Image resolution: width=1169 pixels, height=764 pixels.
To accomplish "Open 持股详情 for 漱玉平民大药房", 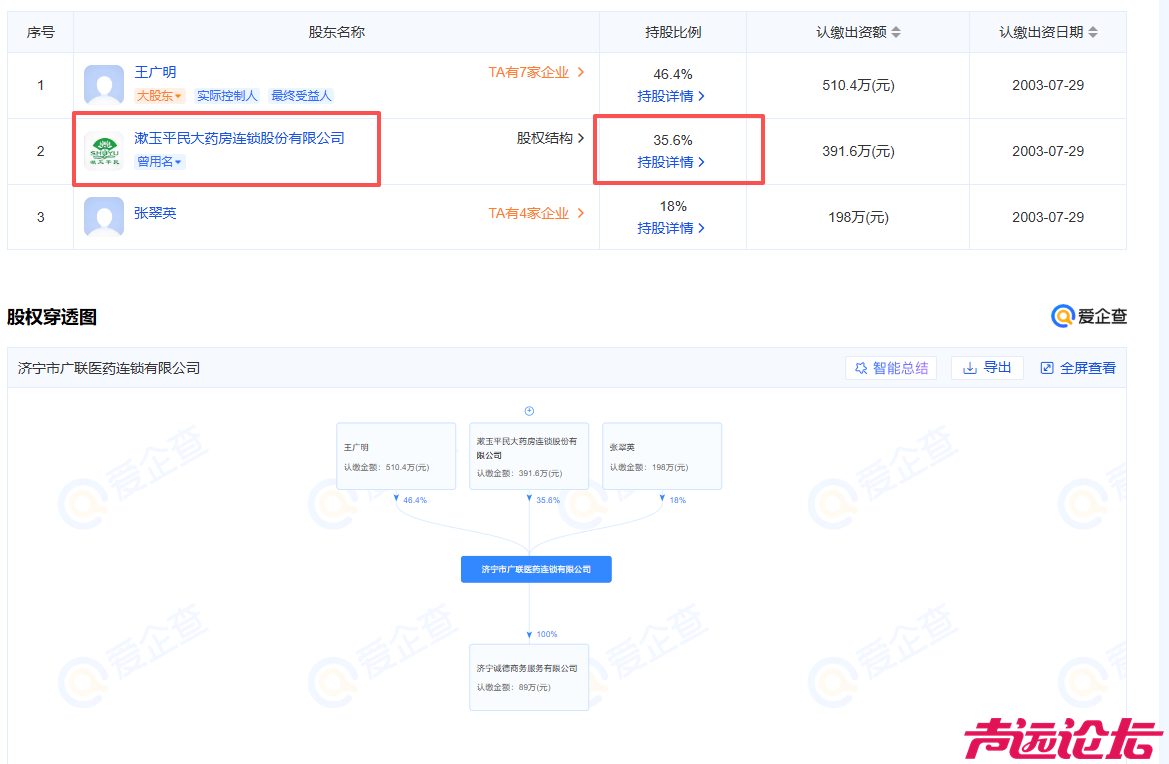I will [672, 163].
